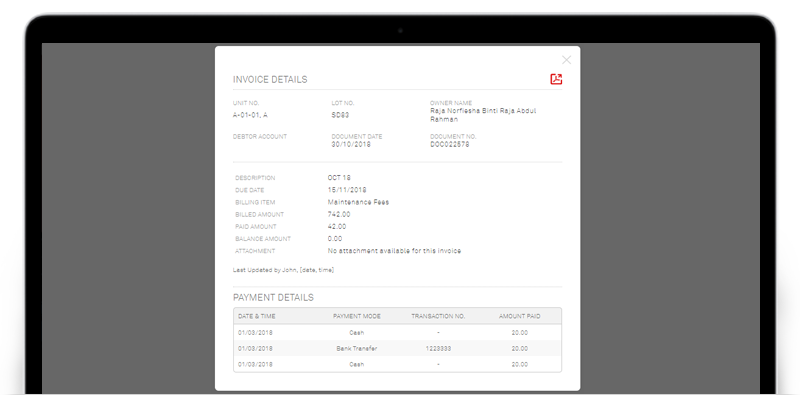Select billing item Maintenance Fees
The width and height of the screenshot is (800, 395).
[x=358, y=202]
